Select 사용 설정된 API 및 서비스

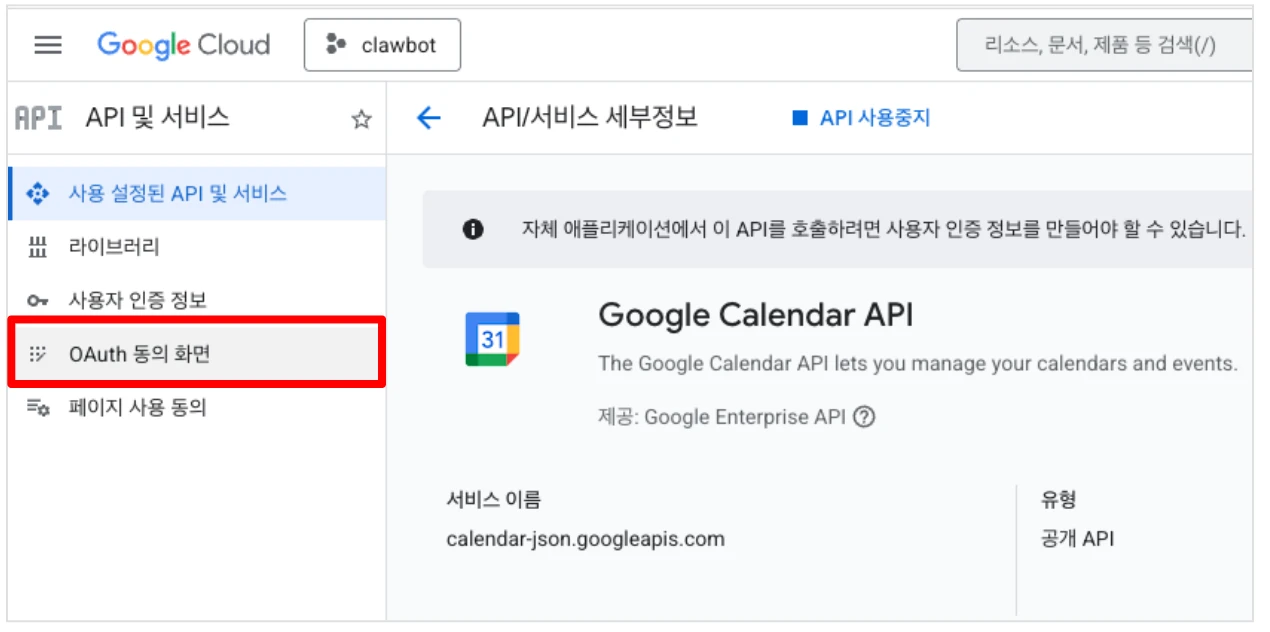(x=177, y=193)
